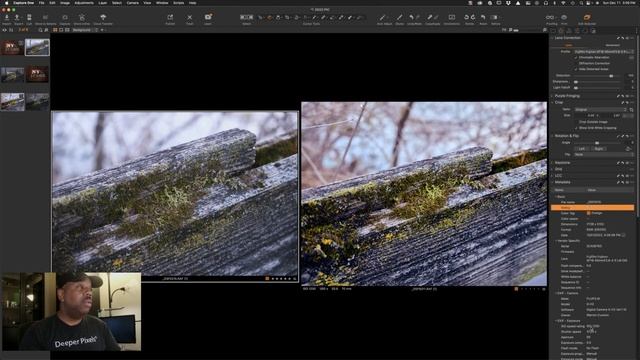
Task: Click the Edit Selected variants icon
Action: point(587,17)
